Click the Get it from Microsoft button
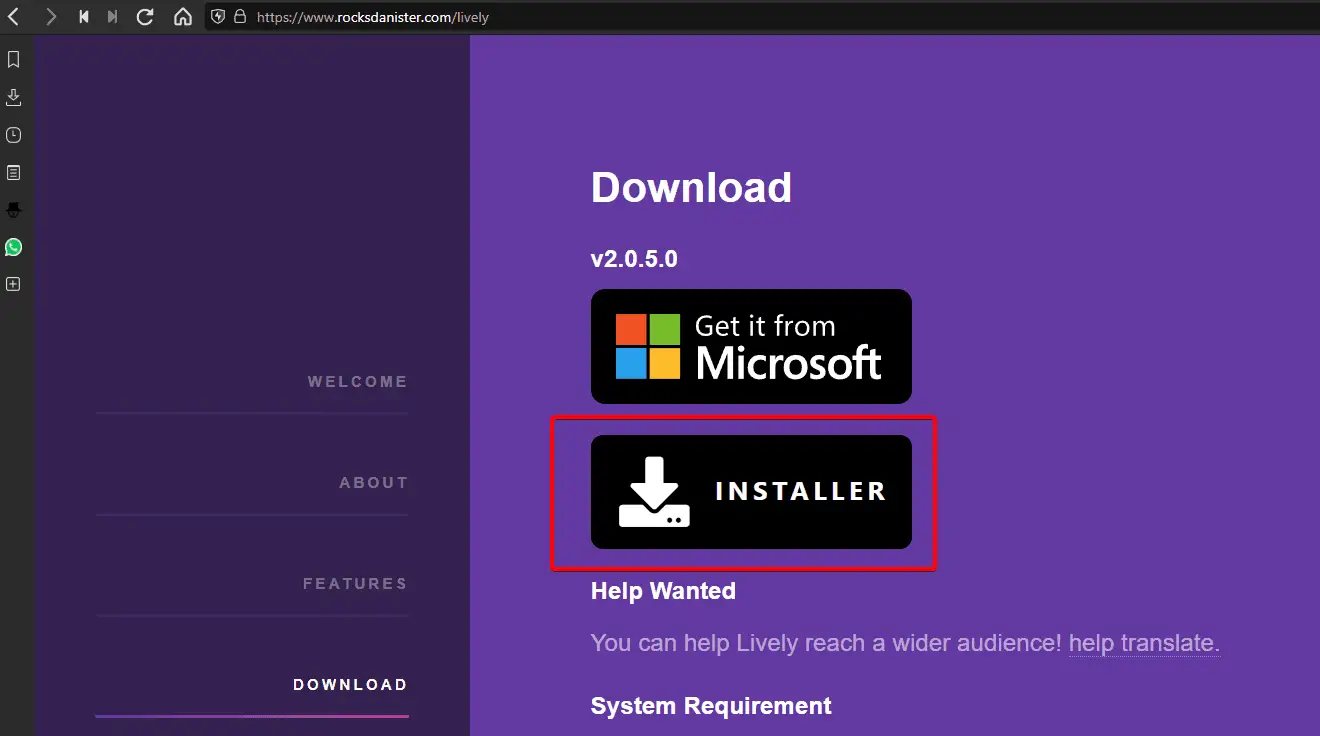 point(751,346)
